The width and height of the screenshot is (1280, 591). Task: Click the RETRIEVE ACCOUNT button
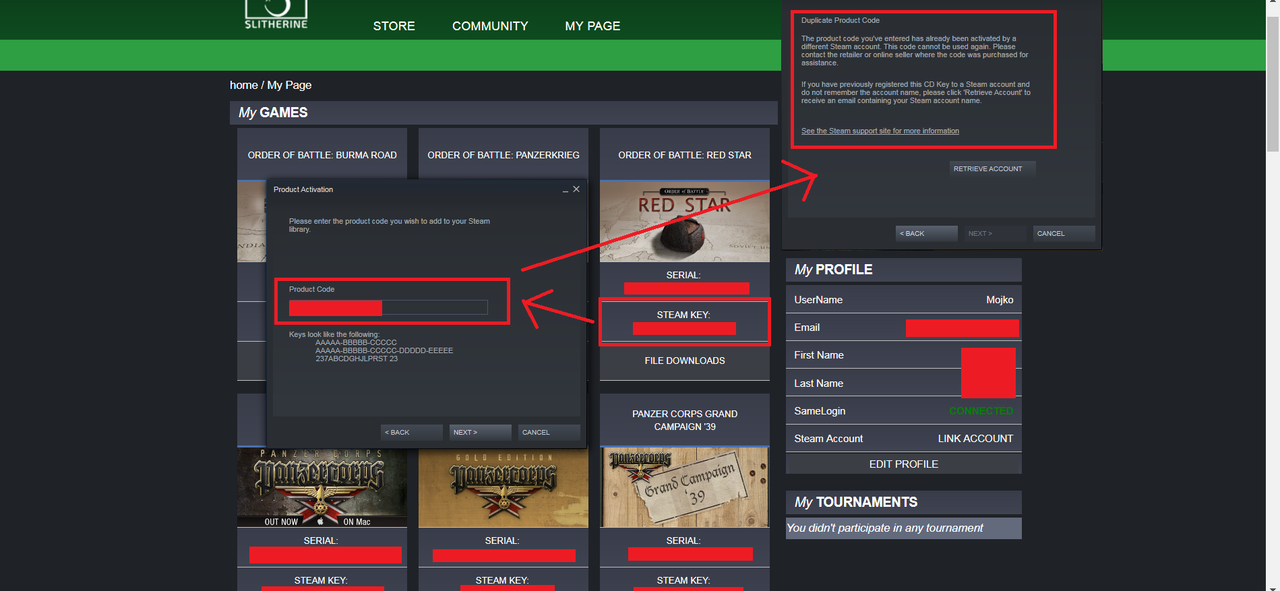991,169
